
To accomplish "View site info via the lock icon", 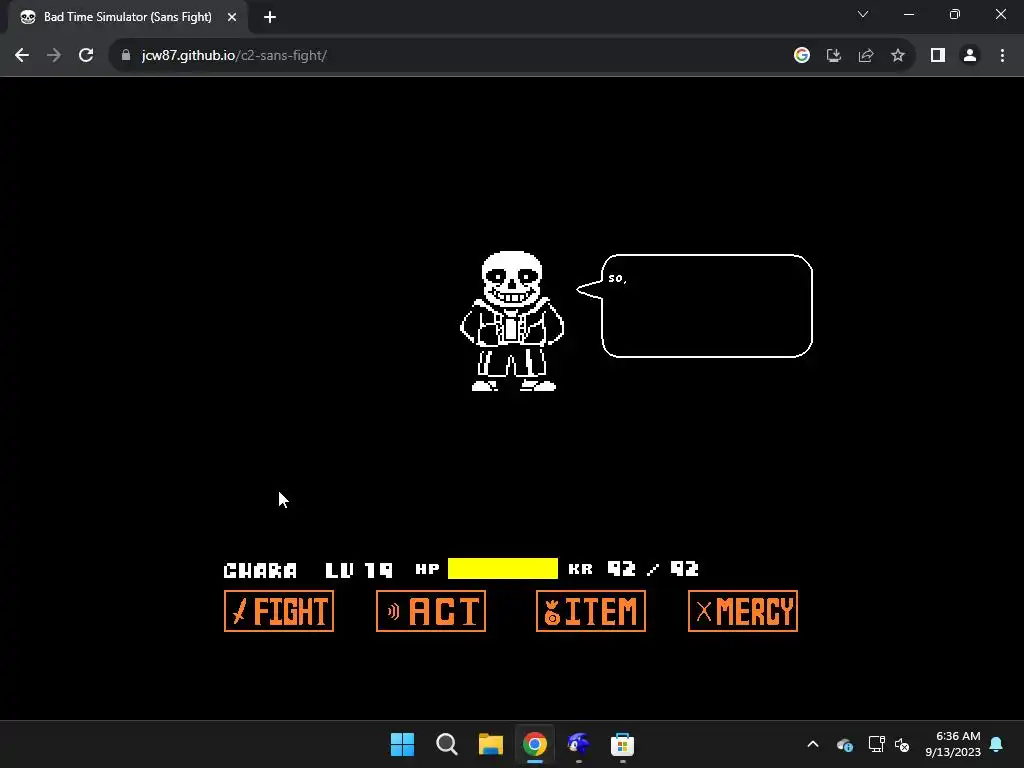I will [x=126, y=56].
